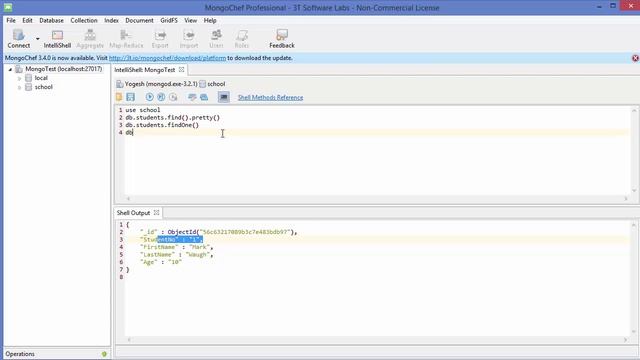Dismiss the update notification bar
640x360 pixels.
pyautogui.click(x=635, y=58)
